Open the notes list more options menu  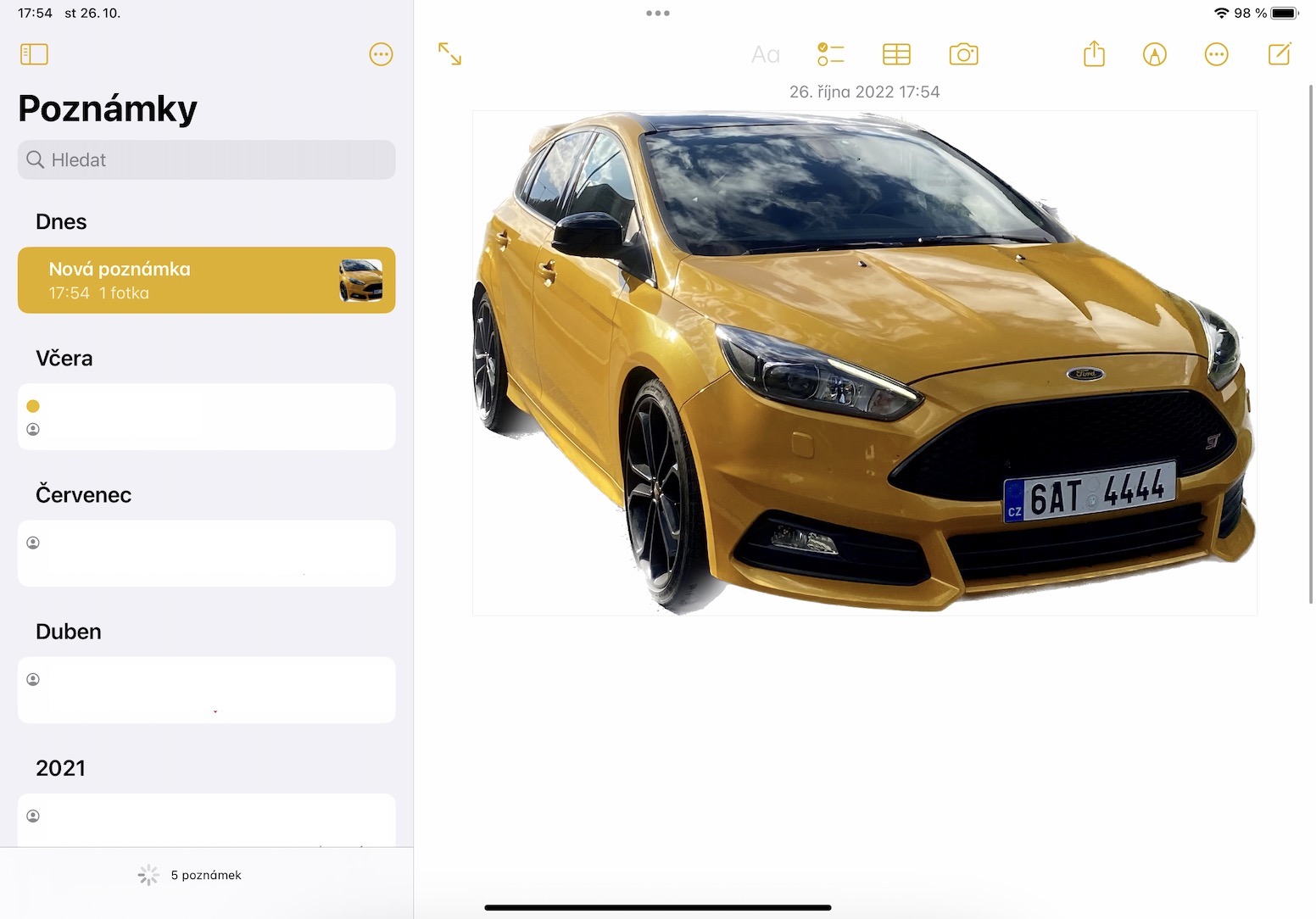(381, 54)
